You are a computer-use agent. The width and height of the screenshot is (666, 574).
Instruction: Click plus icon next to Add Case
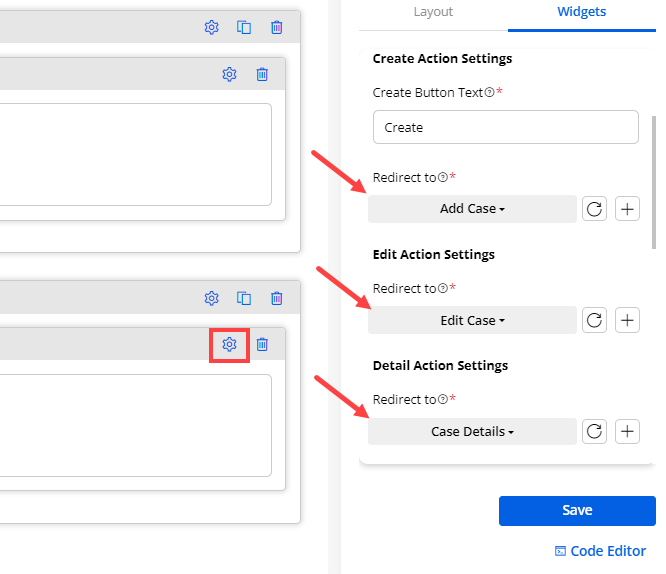[x=627, y=209]
